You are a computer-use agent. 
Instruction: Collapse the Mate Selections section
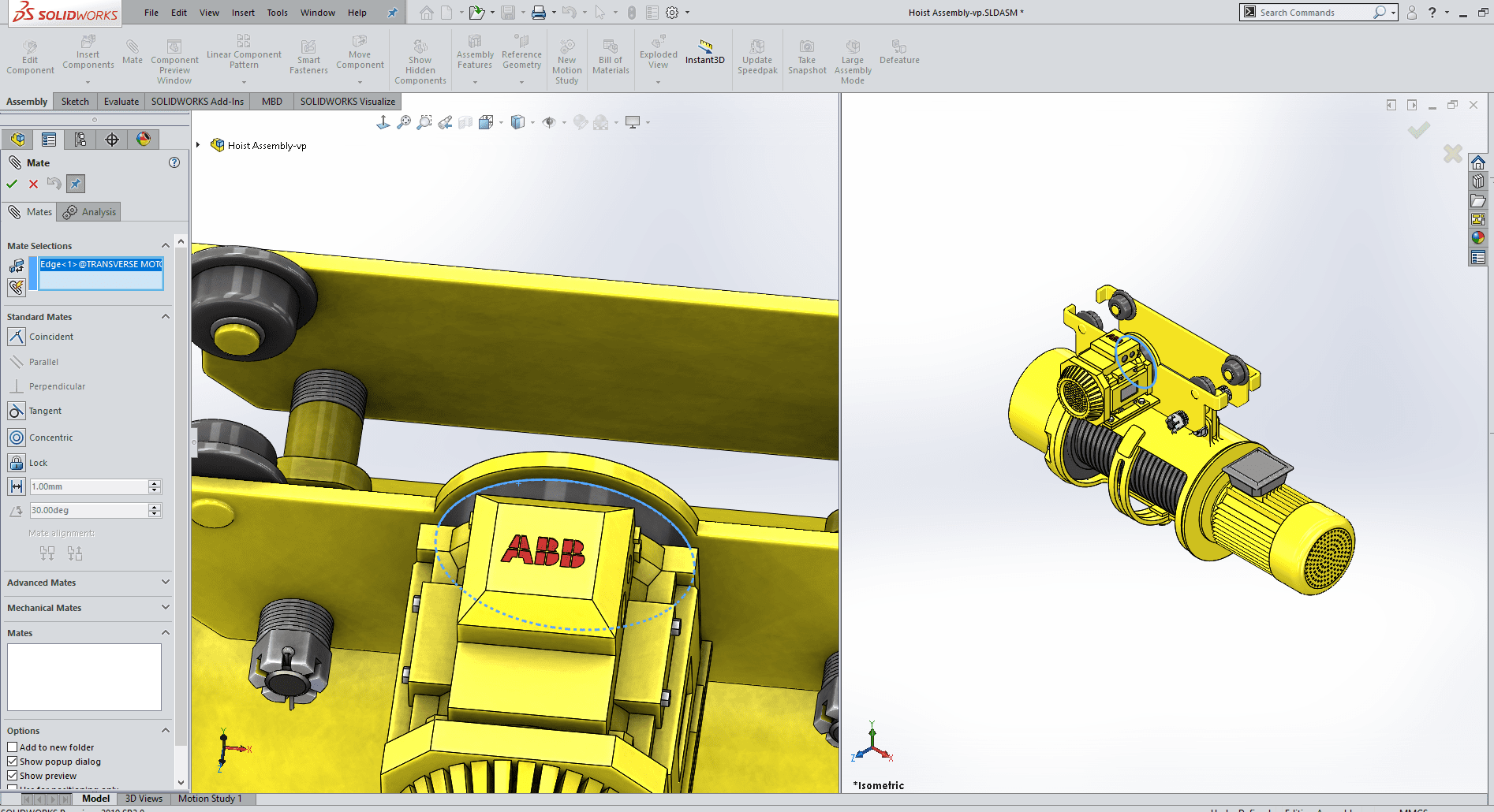coord(166,245)
